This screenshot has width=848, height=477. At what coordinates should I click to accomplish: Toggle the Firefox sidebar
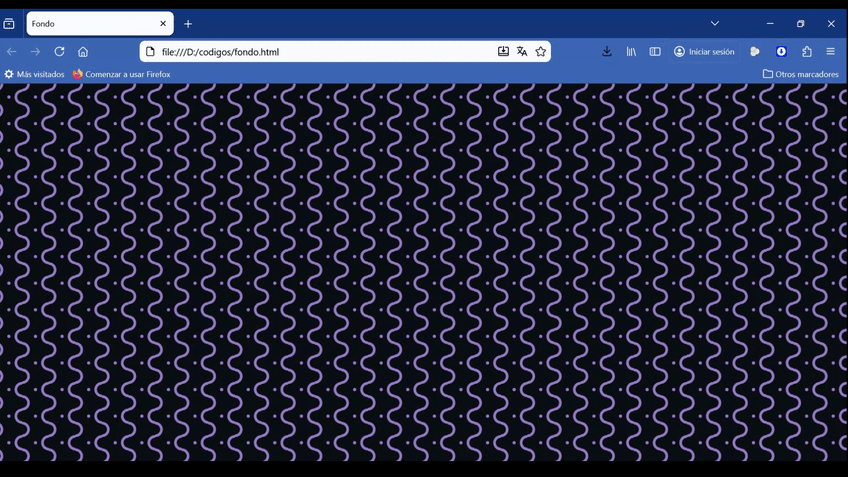pyautogui.click(x=655, y=52)
